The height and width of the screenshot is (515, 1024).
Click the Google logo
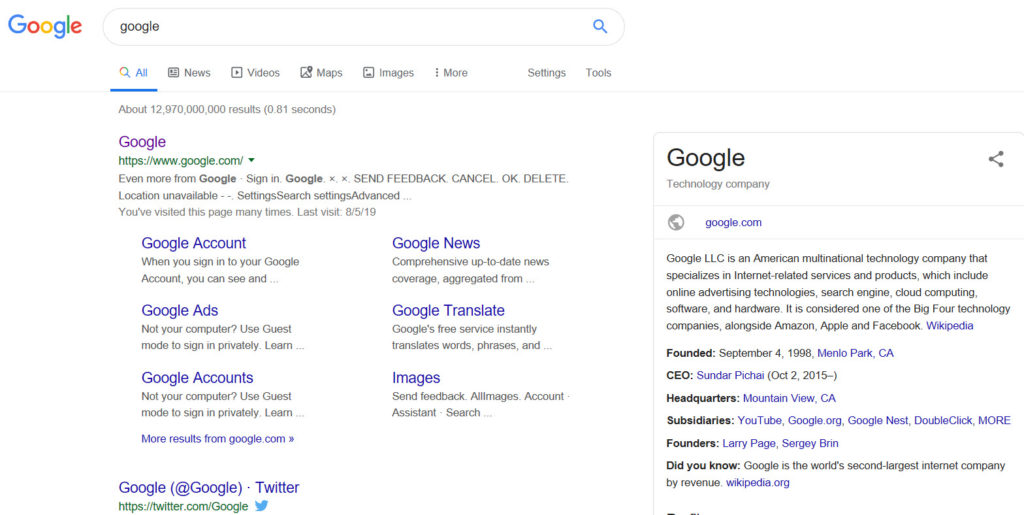pyautogui.click(x=45, y=26)
